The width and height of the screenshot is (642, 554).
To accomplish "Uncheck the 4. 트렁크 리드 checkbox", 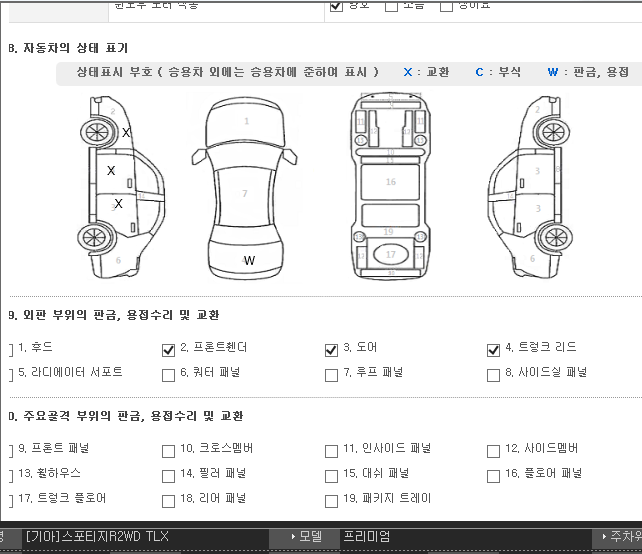I will [x=493, y=350].
